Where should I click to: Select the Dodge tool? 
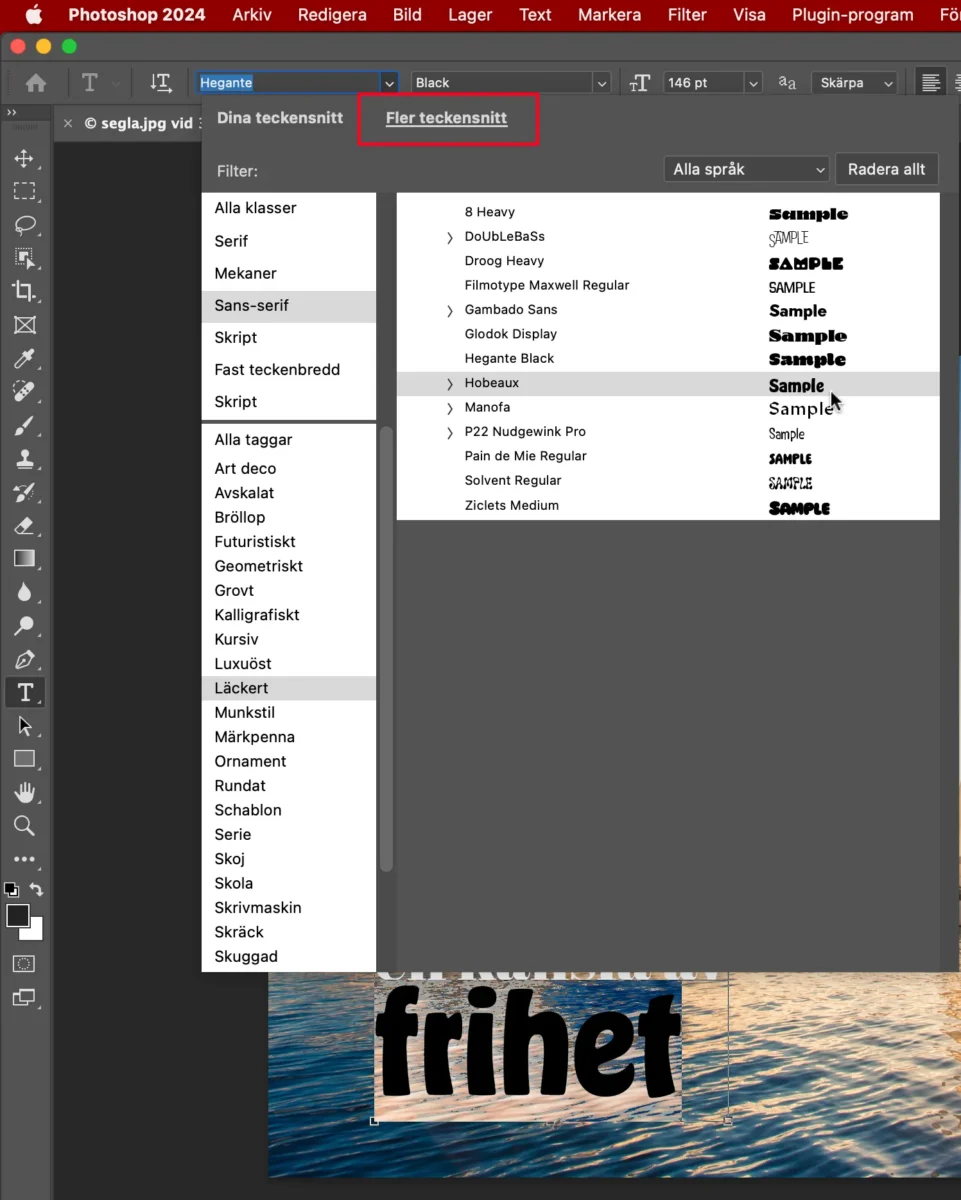pyautogui.click(x=24, y=626)
